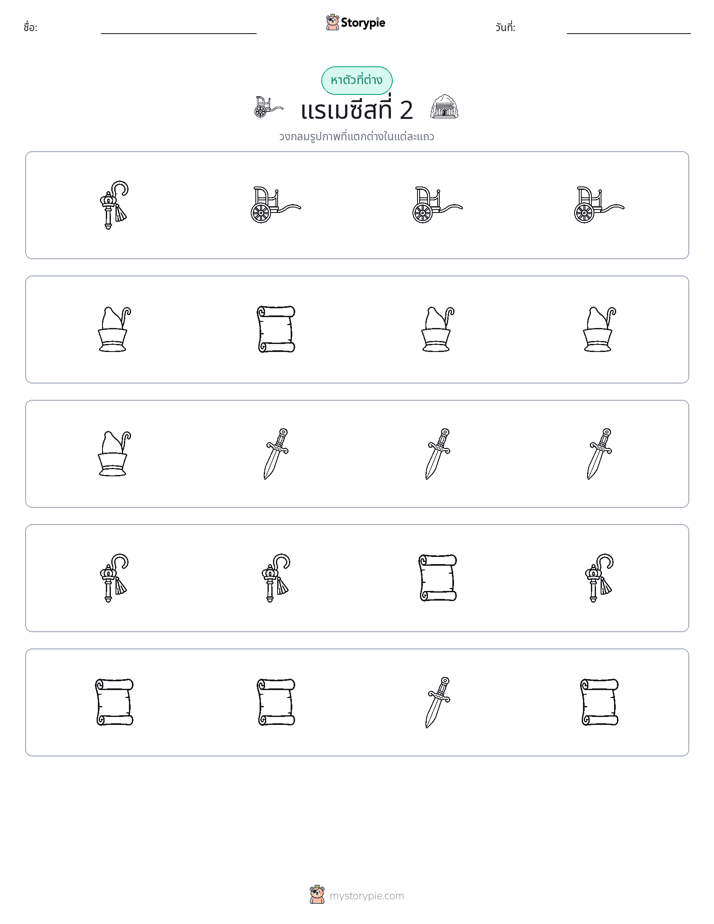Click the green หาตัวที่ต่าง badge
This screenshot has height=924, width=714.
click(356, 80)
